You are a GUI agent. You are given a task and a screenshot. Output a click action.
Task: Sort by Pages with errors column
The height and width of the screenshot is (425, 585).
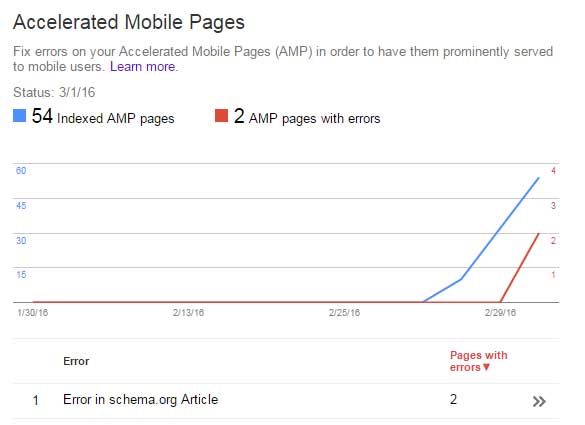pyautogui.click(x=478, y=361)
